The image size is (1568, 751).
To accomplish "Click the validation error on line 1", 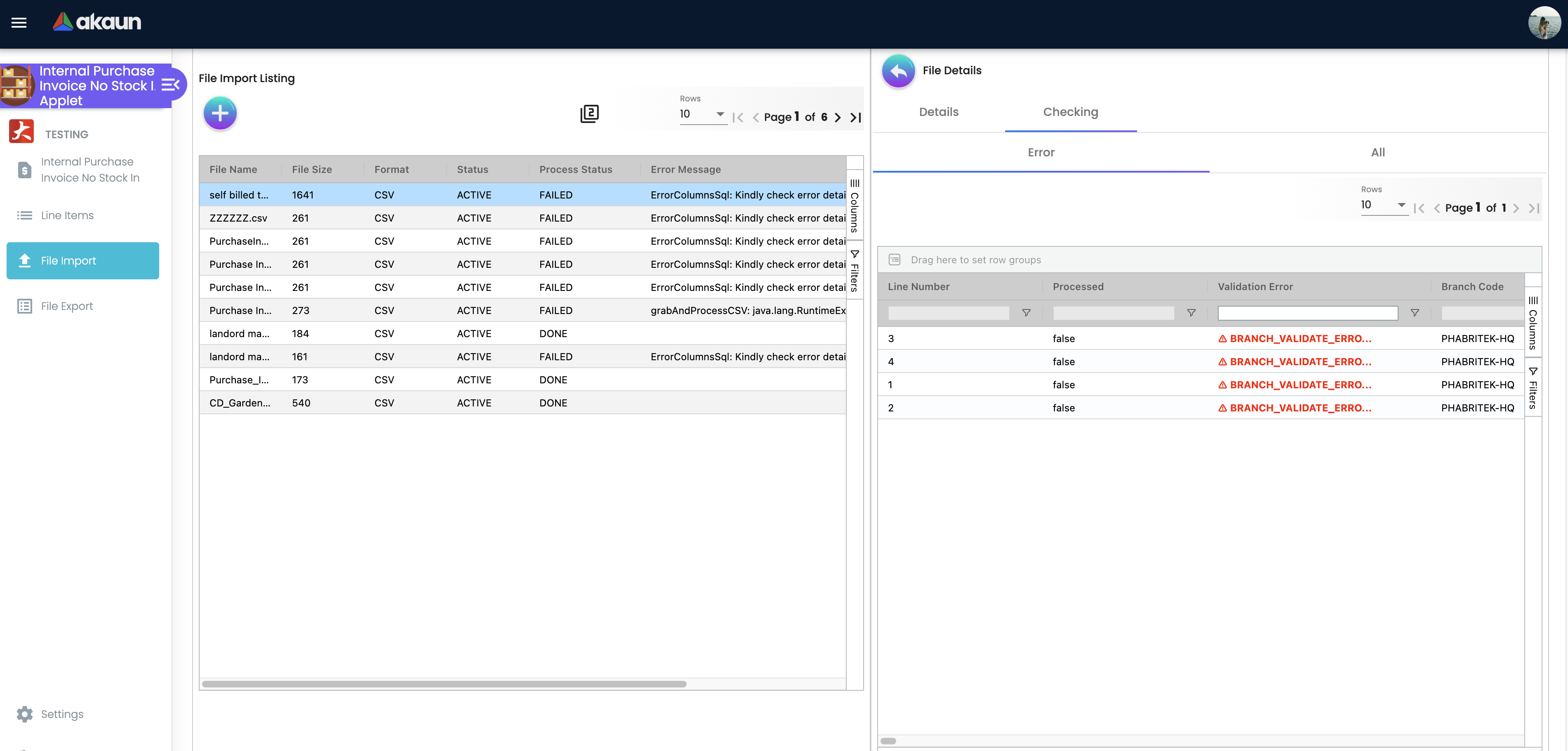I will (x=1295, y=385).
